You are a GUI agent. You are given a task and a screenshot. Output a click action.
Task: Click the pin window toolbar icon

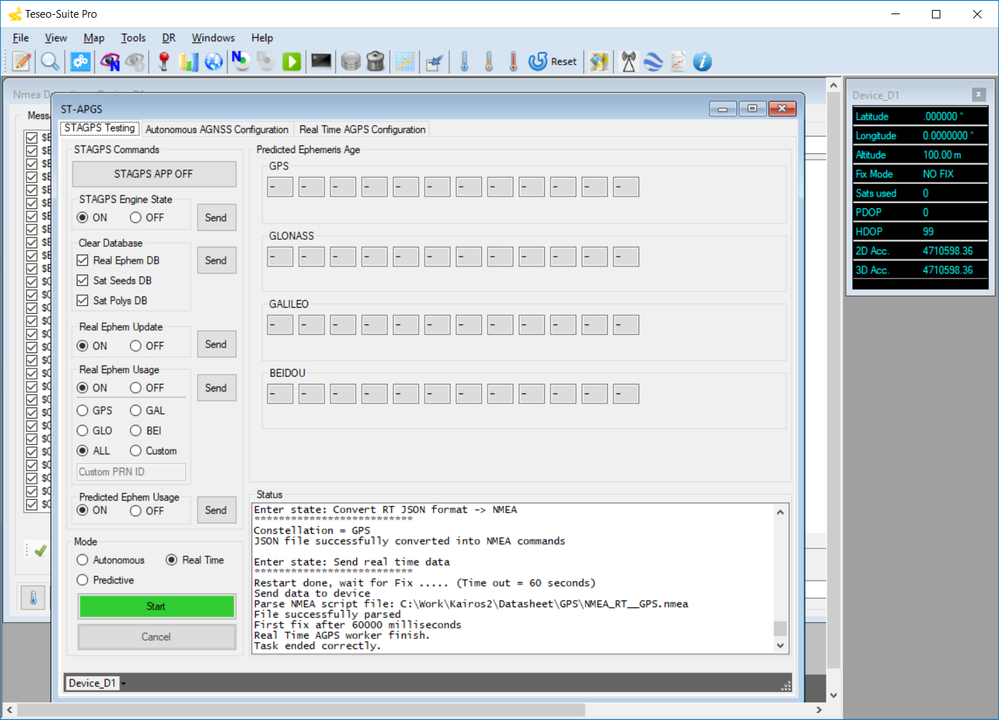pos(434,62)
